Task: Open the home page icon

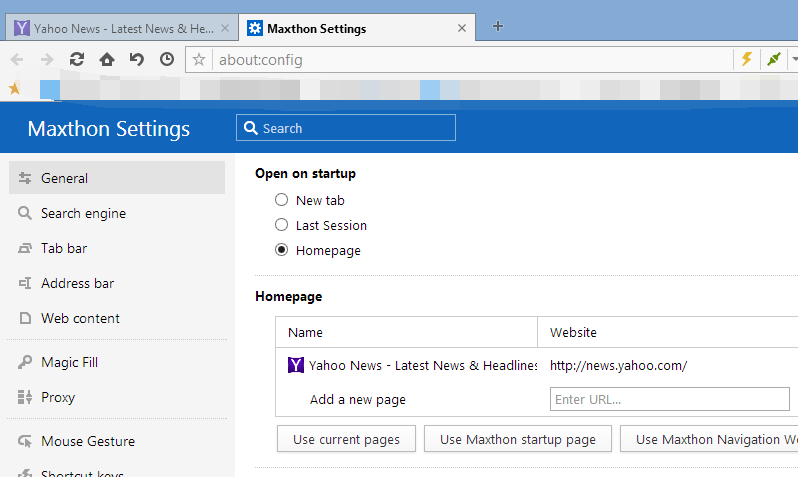Action: click(107, 60)
